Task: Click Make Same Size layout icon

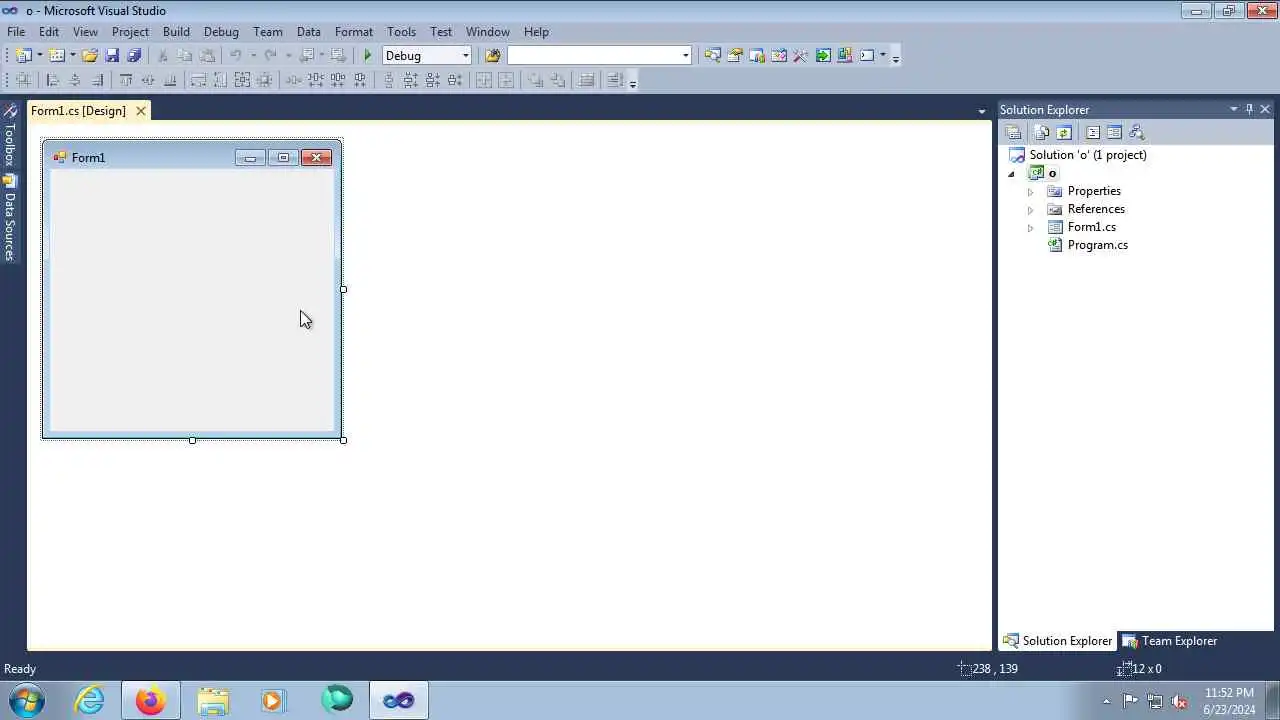Action: point(242,80)
